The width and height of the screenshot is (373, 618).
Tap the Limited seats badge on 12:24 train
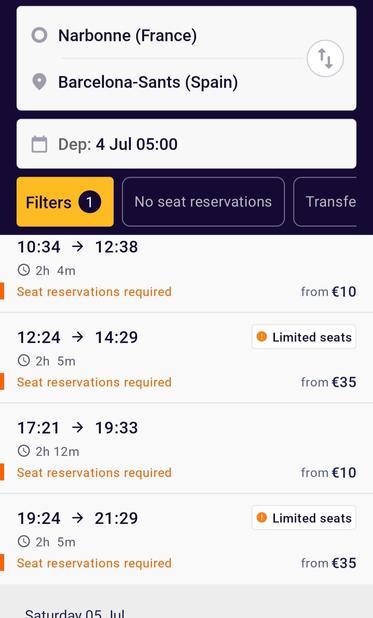pos(304,337)
